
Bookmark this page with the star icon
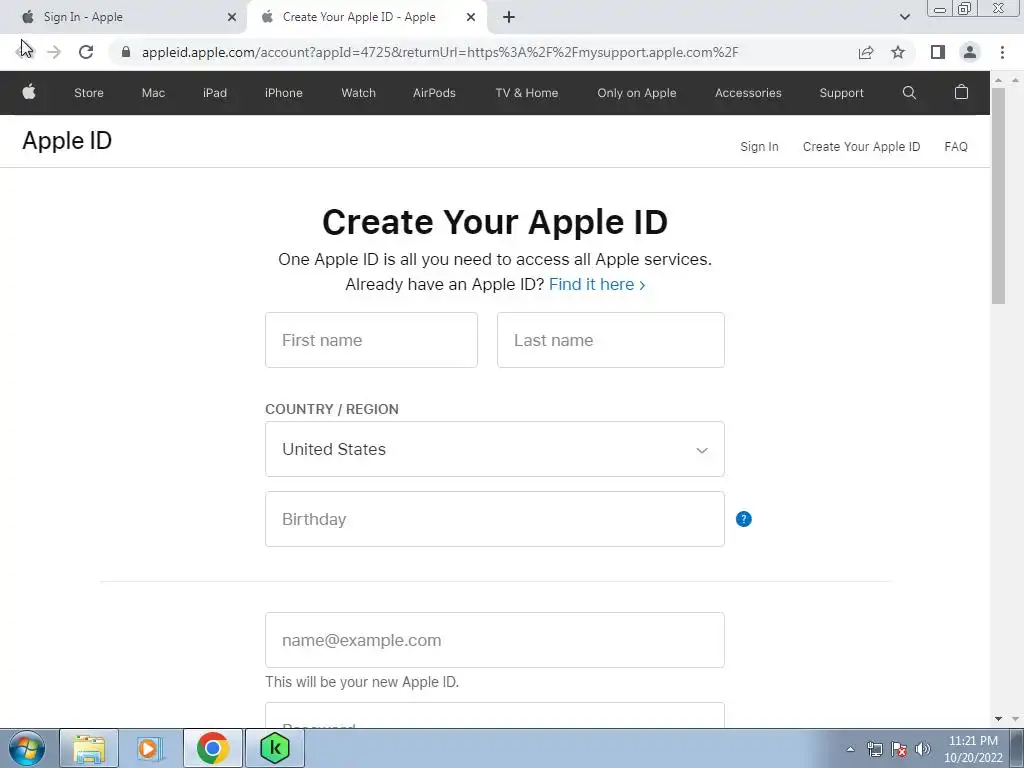point(898,52)
